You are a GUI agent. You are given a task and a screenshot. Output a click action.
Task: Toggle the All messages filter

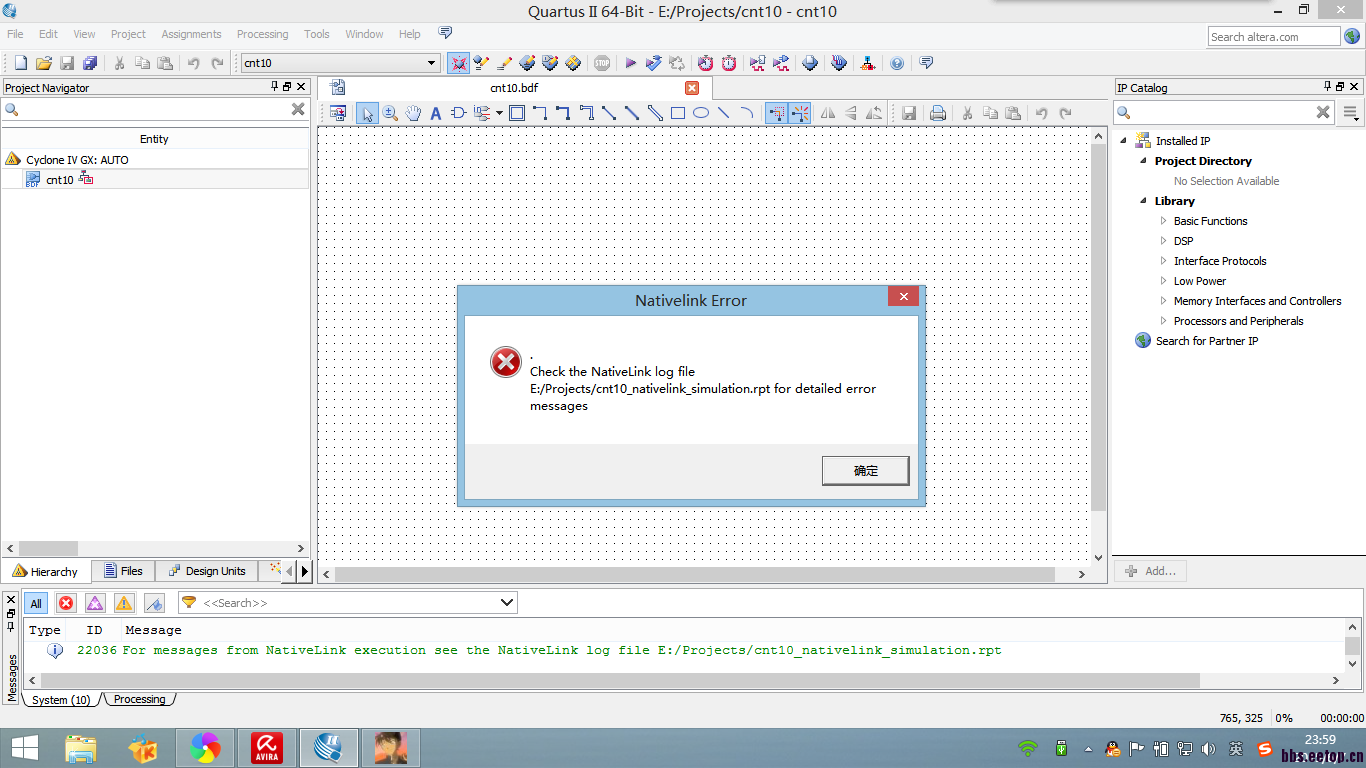pyautogui.click(x=36, y=603)
